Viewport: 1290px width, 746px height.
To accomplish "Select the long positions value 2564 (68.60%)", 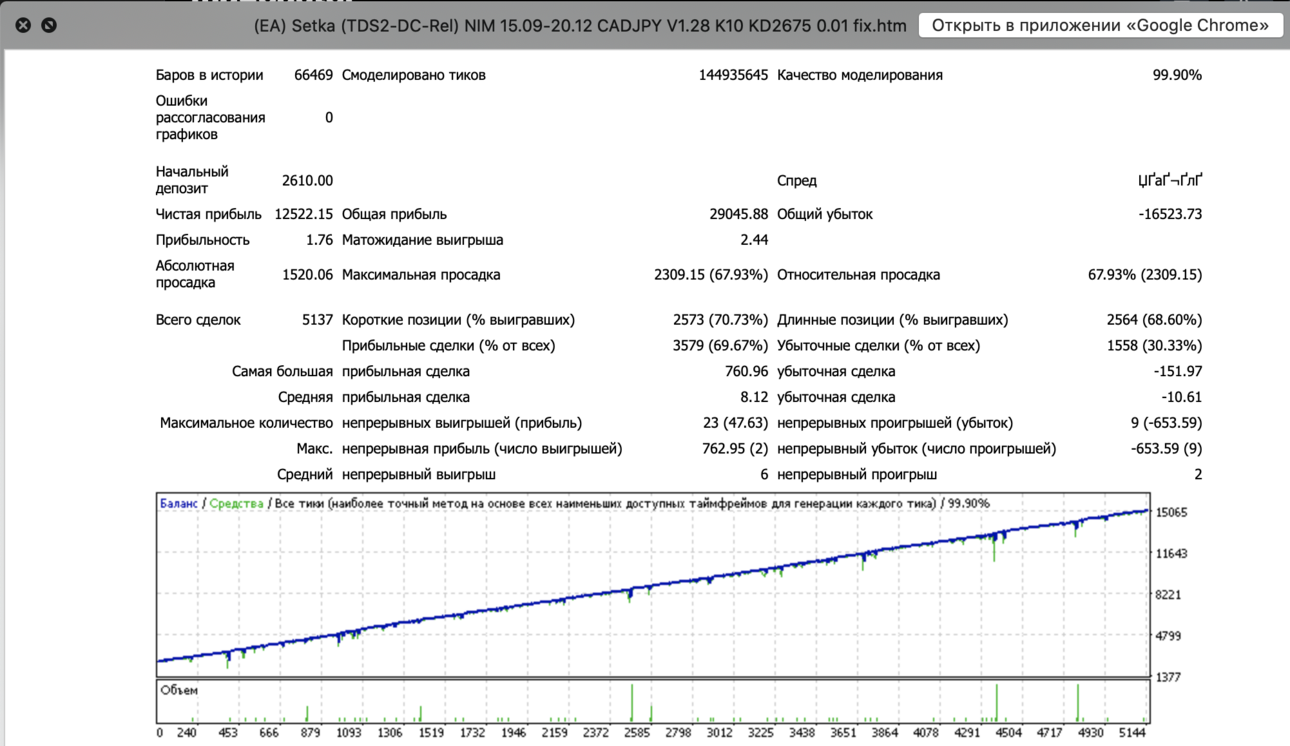I will (1154, 320).
